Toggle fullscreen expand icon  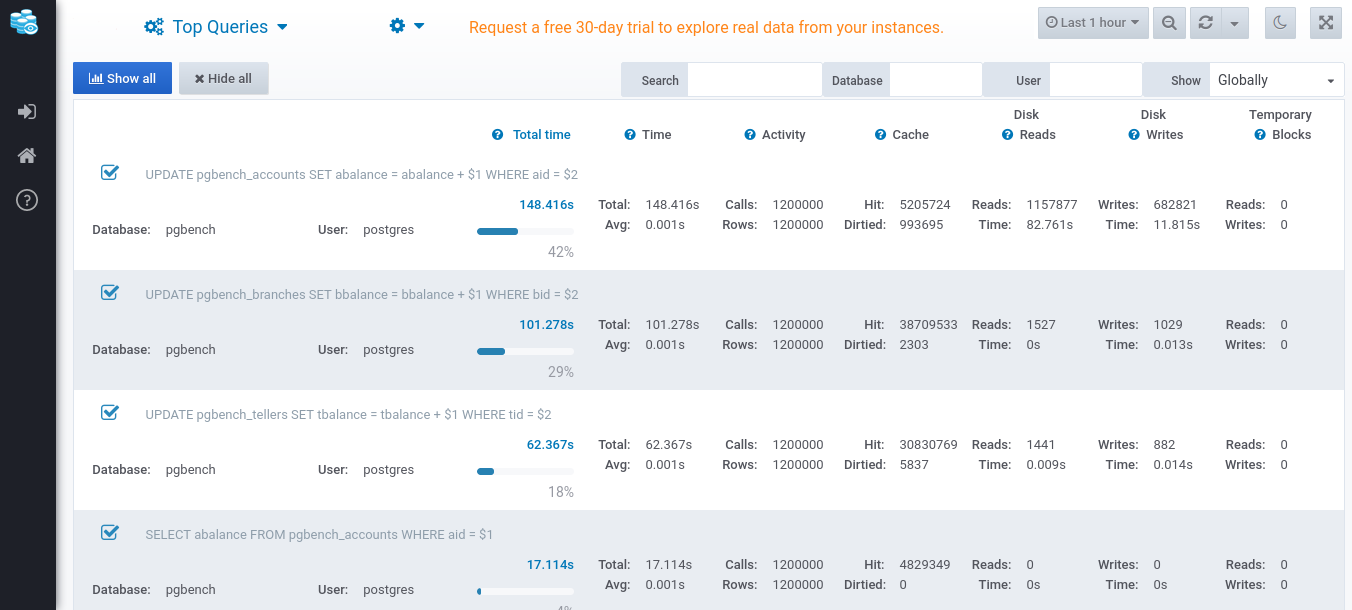click(1325, 23)
